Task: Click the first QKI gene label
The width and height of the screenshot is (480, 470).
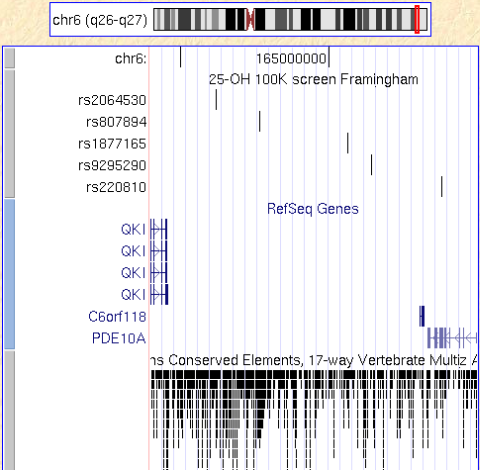Action: click(133, 229)
